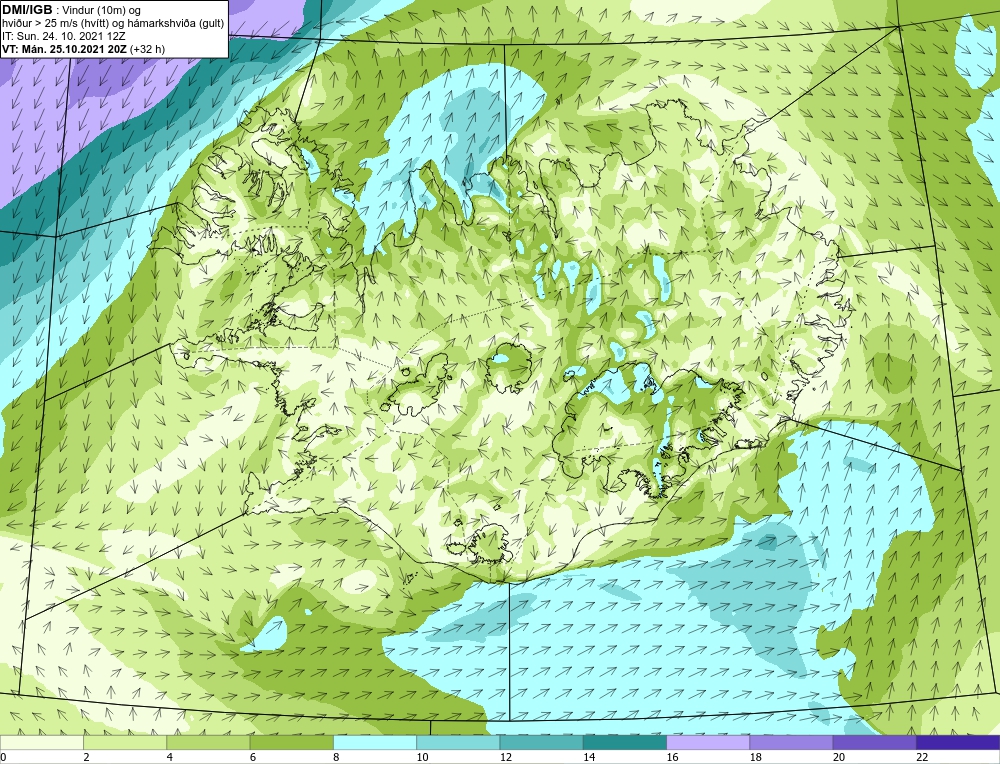
Task: Click the light lavender 16–18 m/s legend swatch
Action: coord(708,743)
